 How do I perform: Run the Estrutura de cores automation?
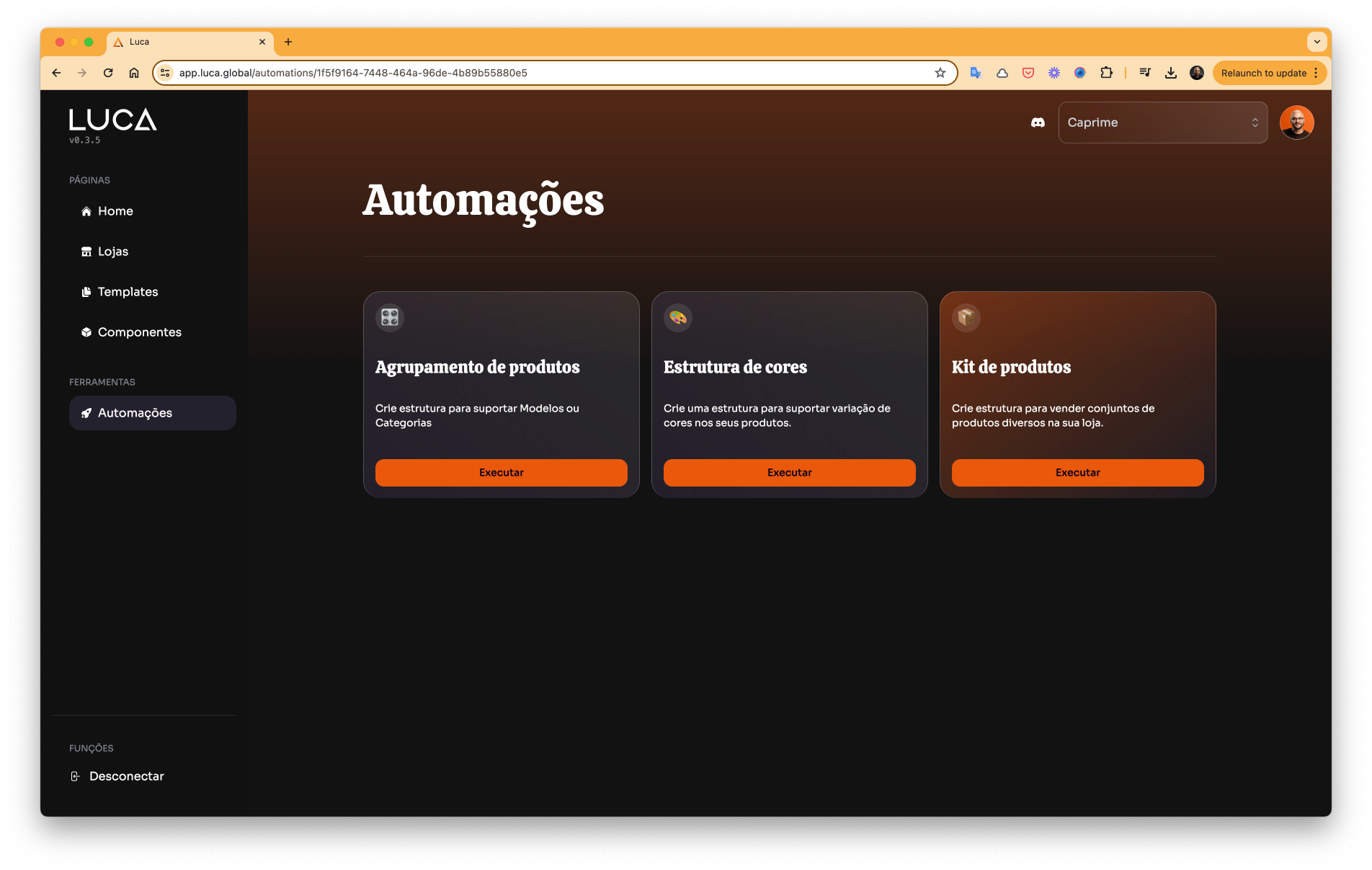pos(789,473)
